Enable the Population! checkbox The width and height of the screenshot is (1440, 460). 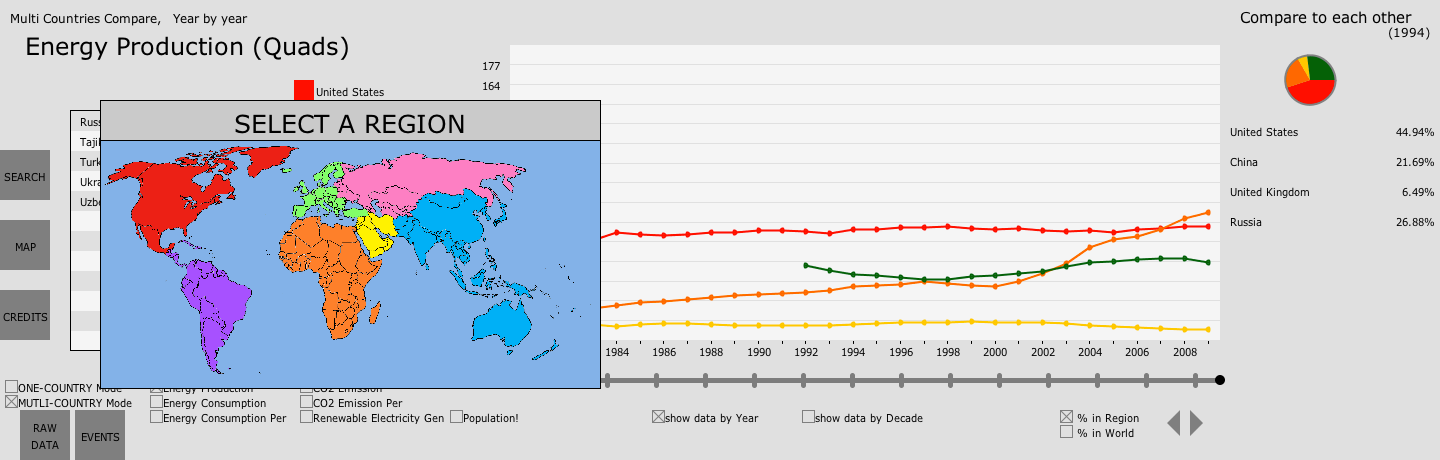[456, 417]
